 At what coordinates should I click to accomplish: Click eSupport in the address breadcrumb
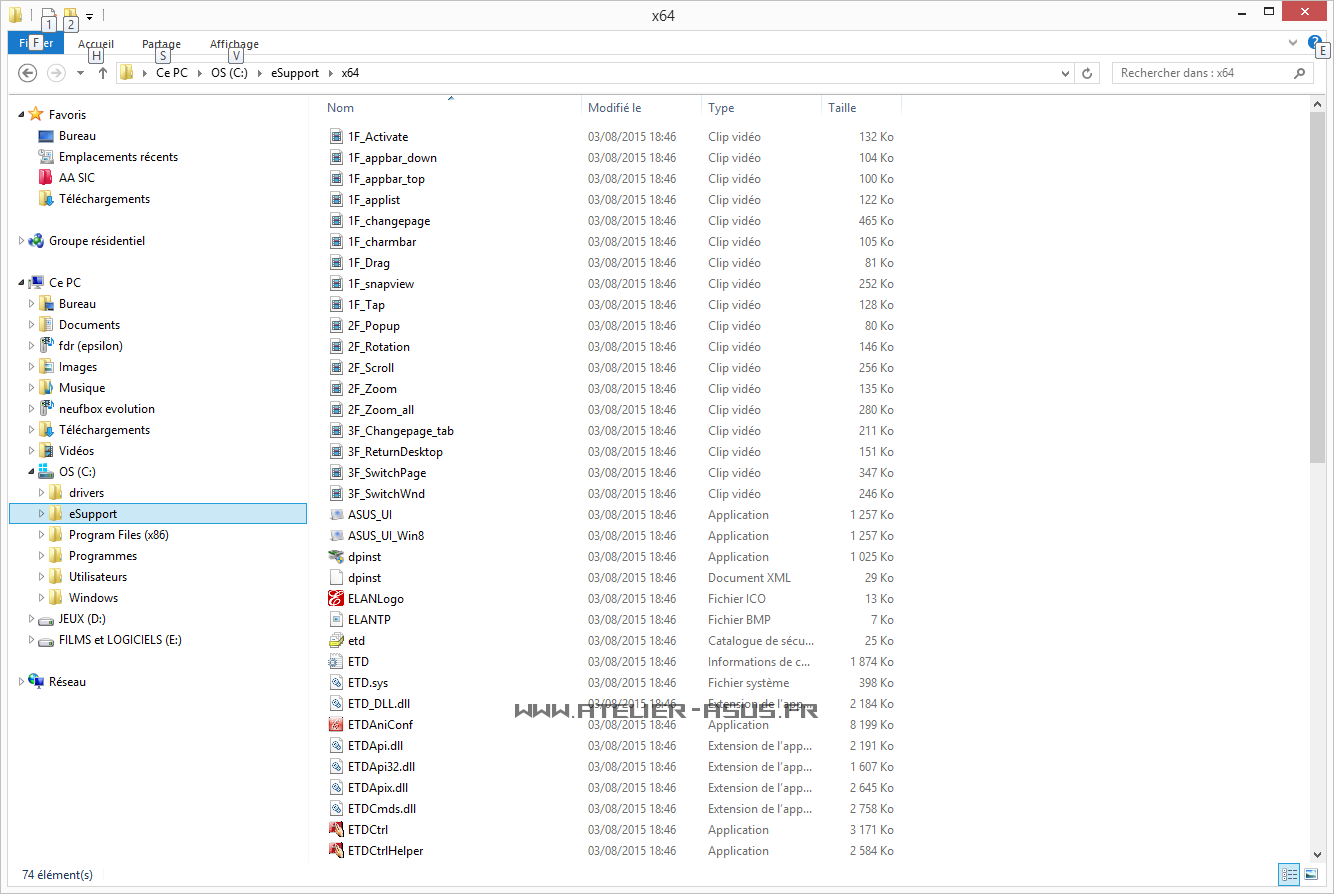295,73
